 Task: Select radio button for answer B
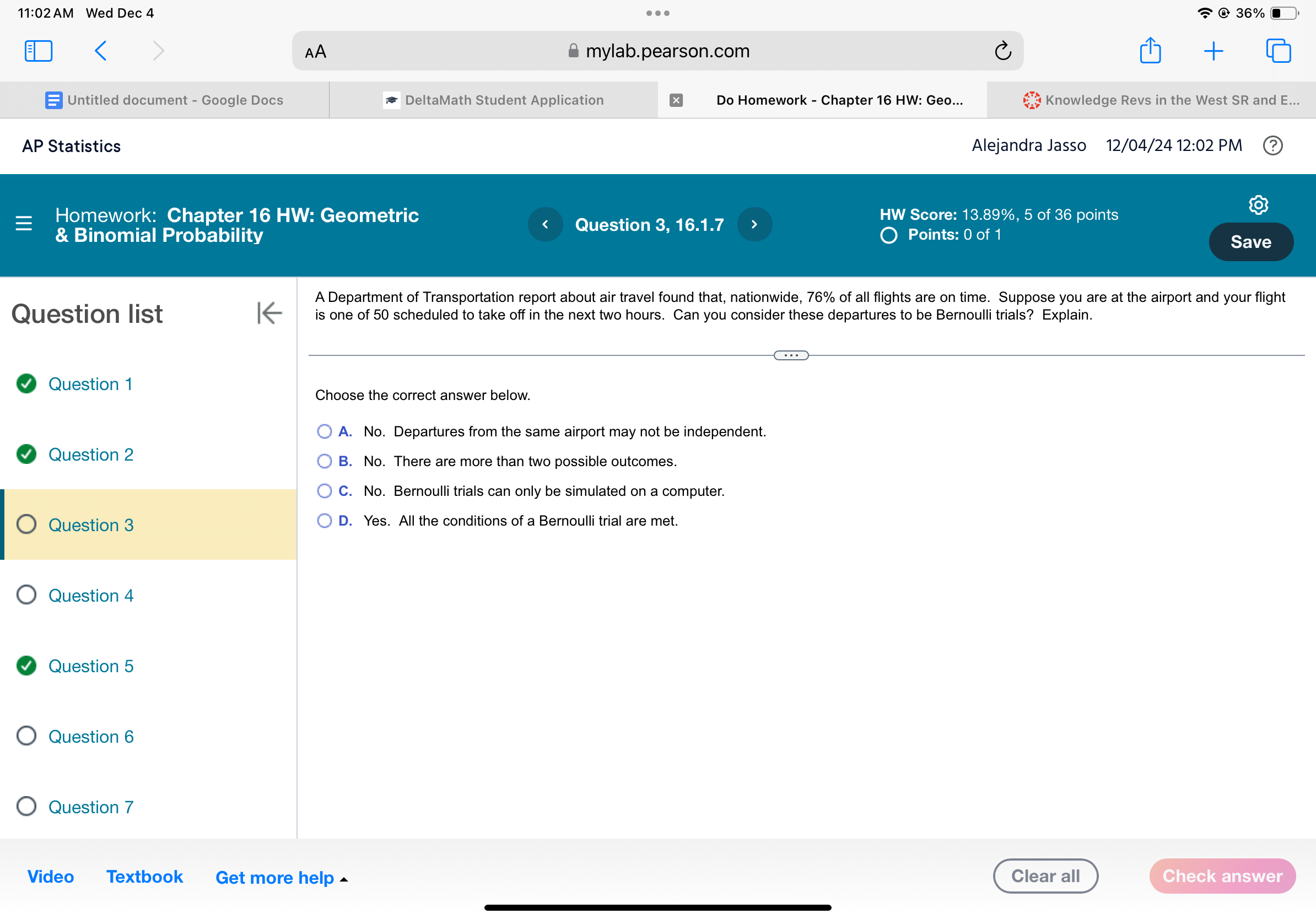[x=325, y=461]
